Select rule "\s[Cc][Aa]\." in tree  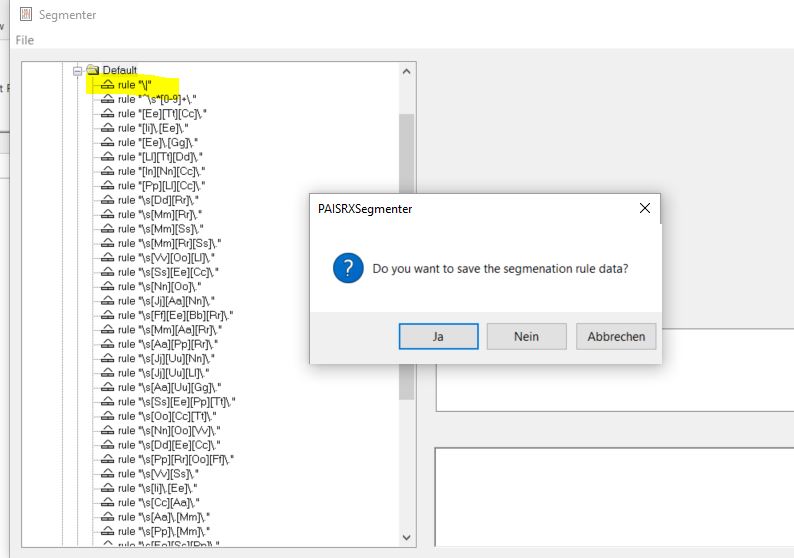158,502
